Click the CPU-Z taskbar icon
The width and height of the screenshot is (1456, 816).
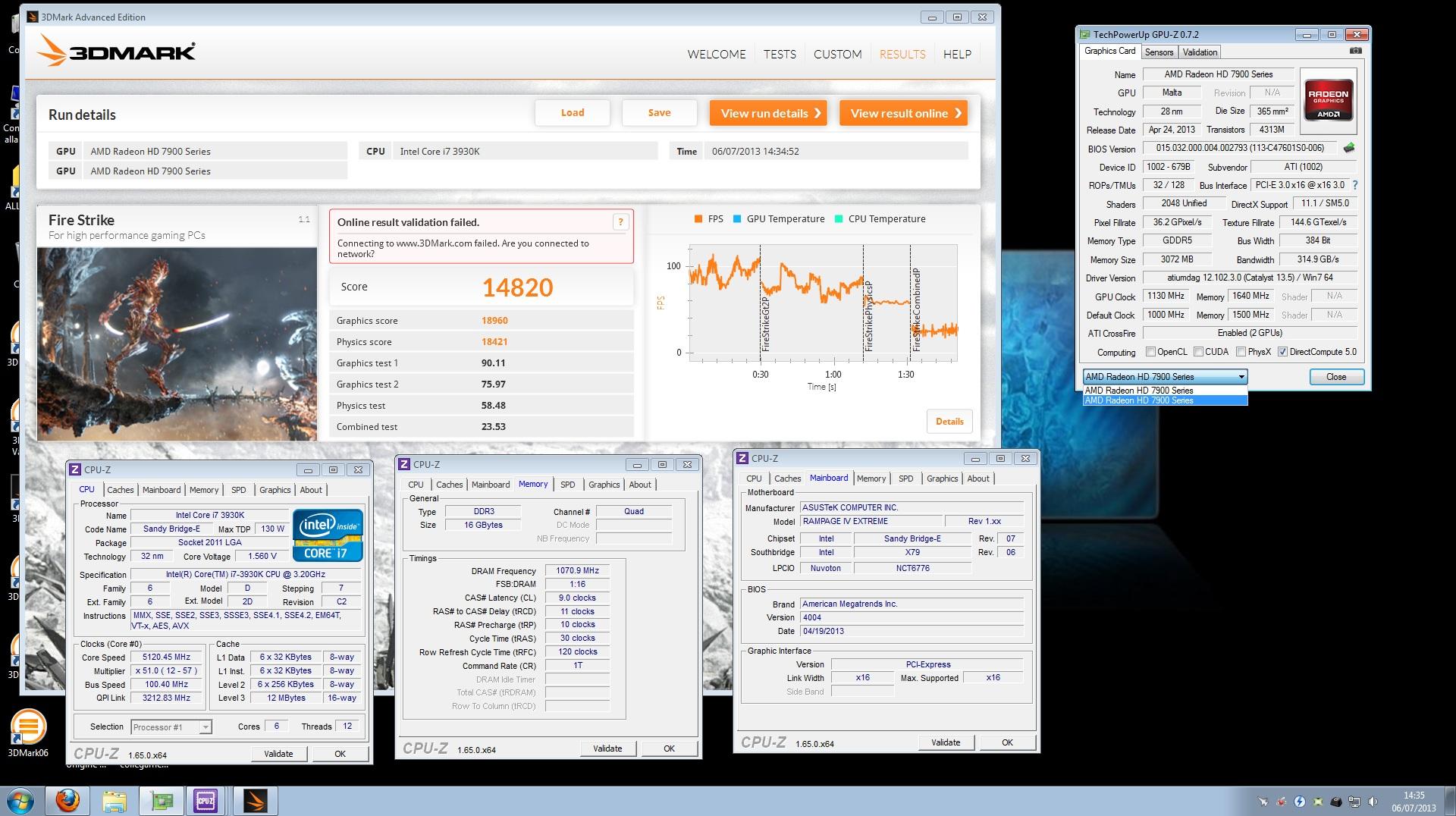206,801
